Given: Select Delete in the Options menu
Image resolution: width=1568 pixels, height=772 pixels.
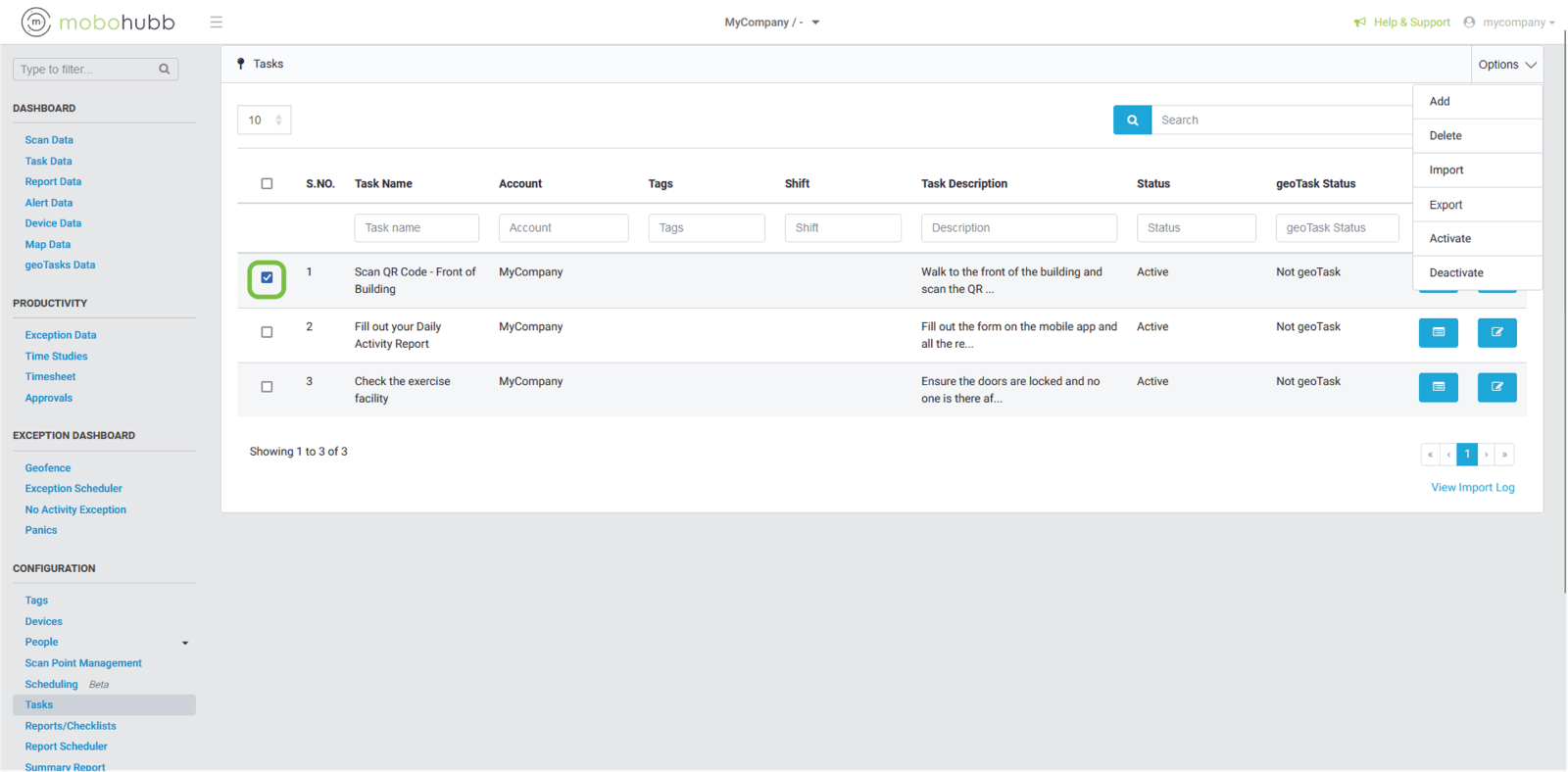Looking at the screenshot, I should tap(1445, 135).
